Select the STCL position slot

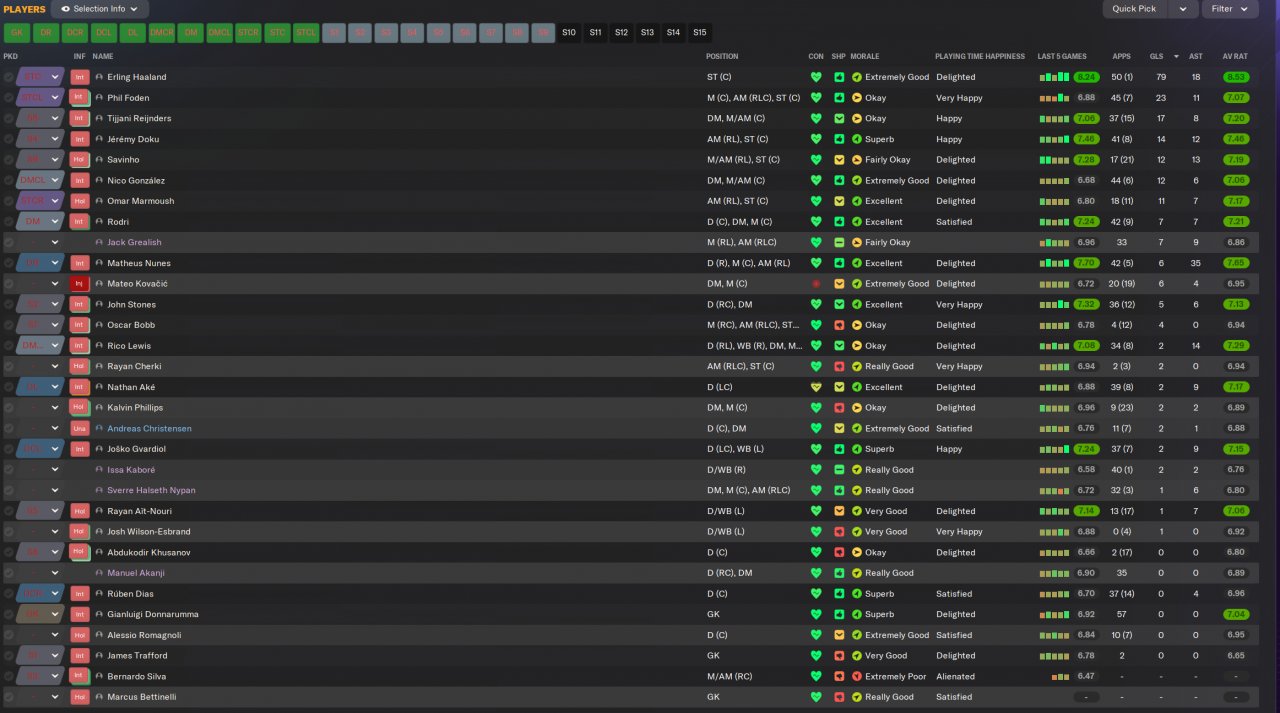click(x=306, y=32)
